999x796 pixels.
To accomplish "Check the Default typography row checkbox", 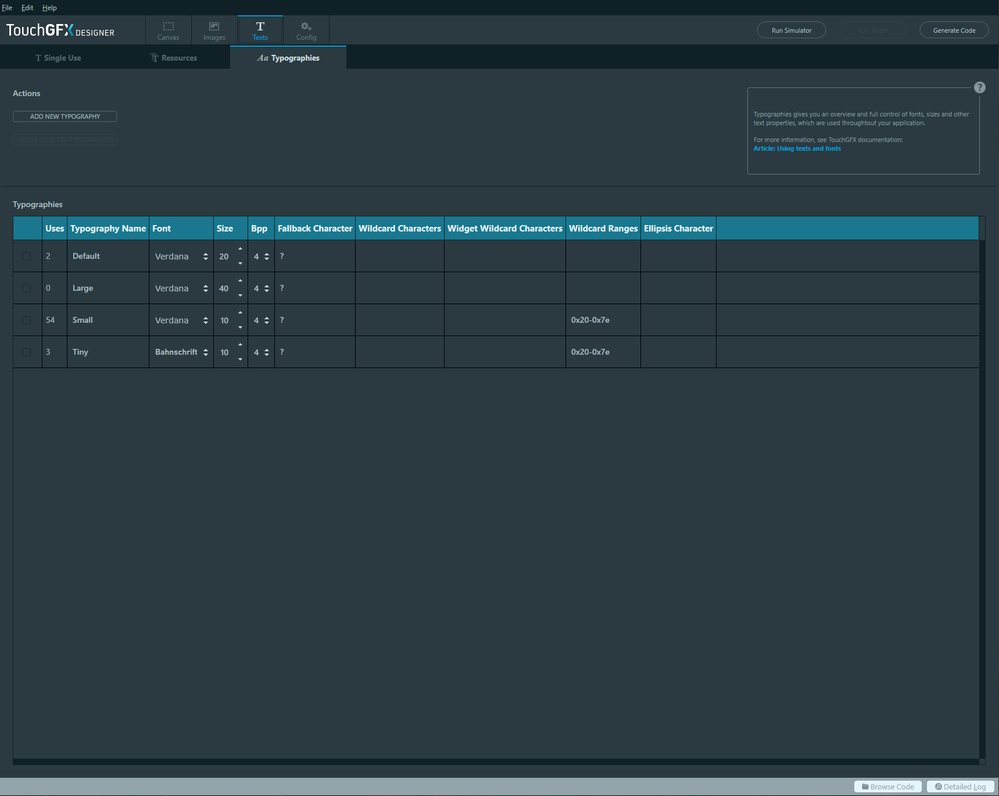I will 26,256.
